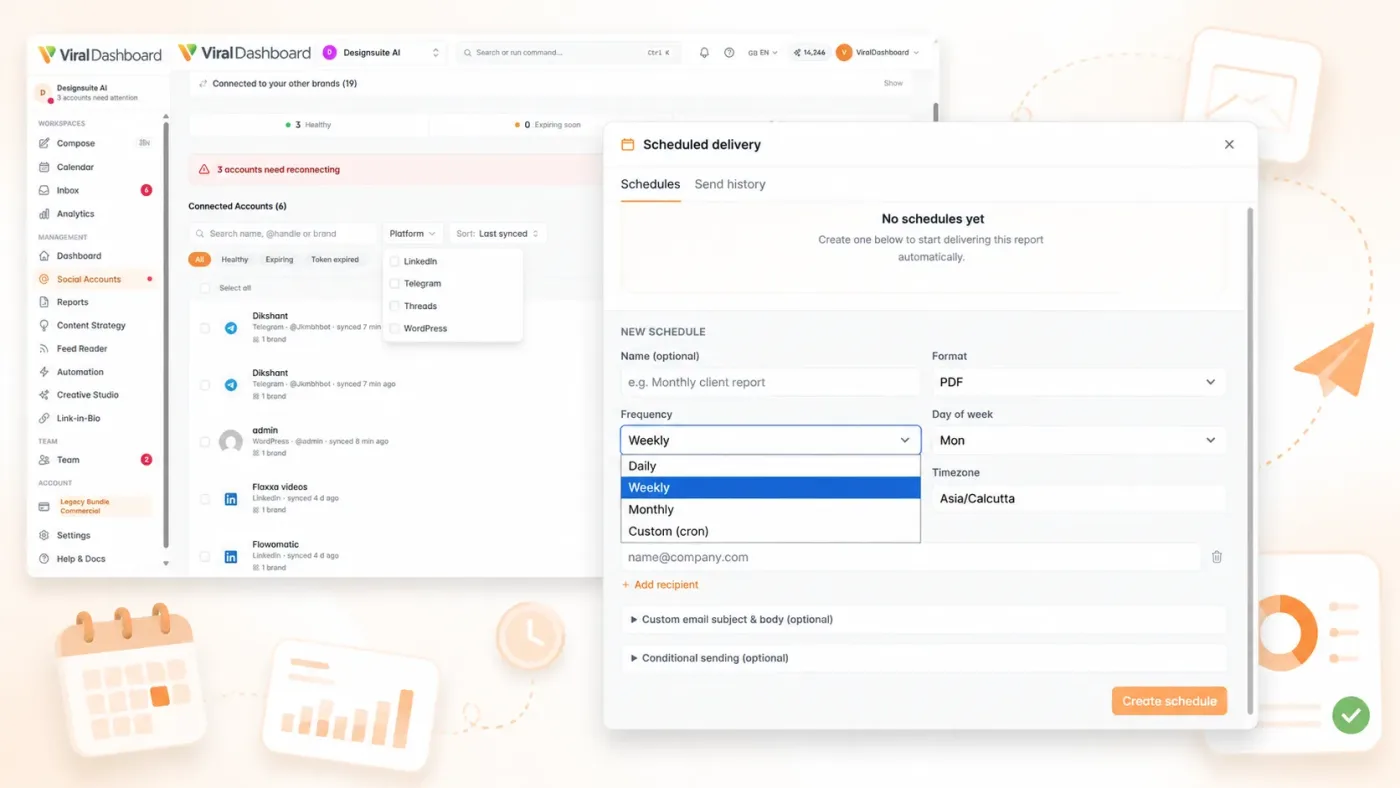This screenshot has width=1400, height=788.
Task: Open Creative Studio via its sparkle icon
Action: point(44,395)
